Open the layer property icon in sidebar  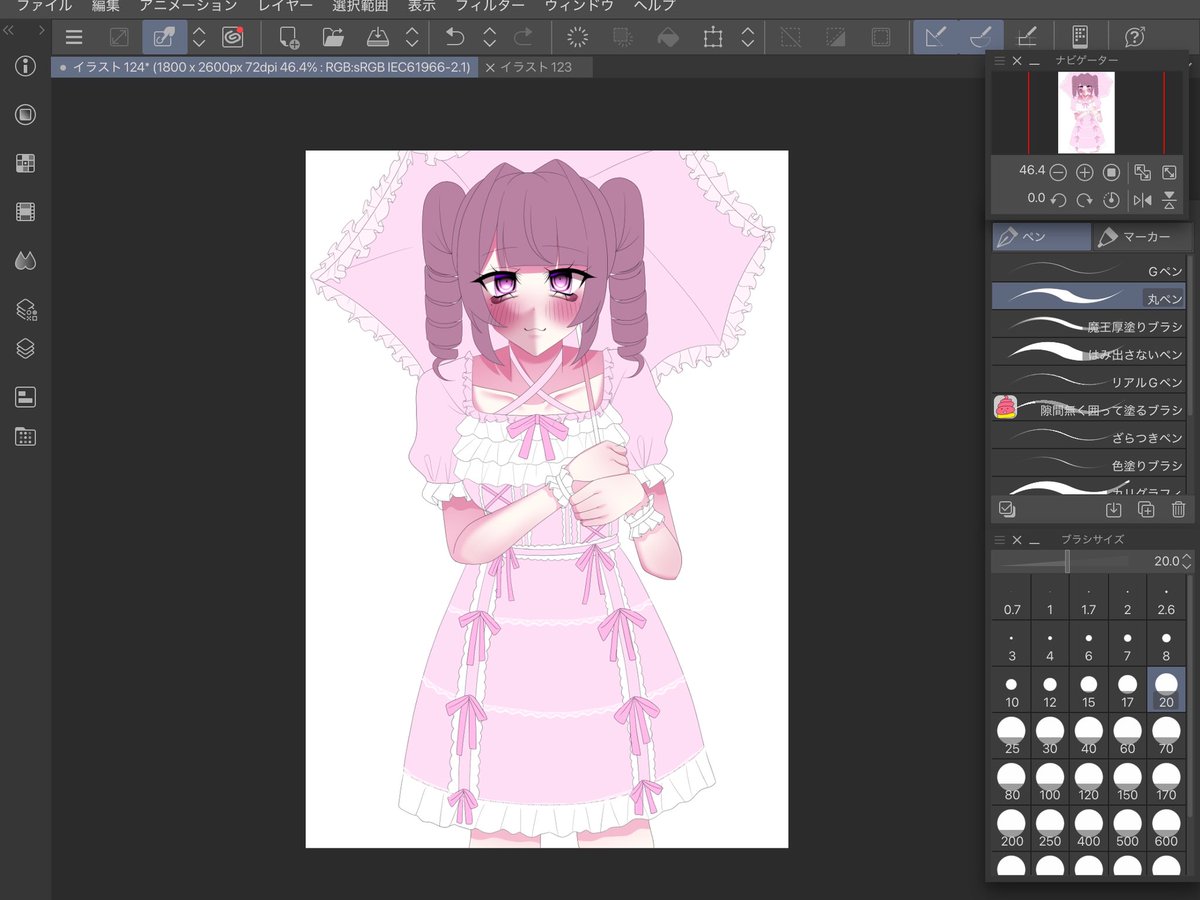pos(26,310)
